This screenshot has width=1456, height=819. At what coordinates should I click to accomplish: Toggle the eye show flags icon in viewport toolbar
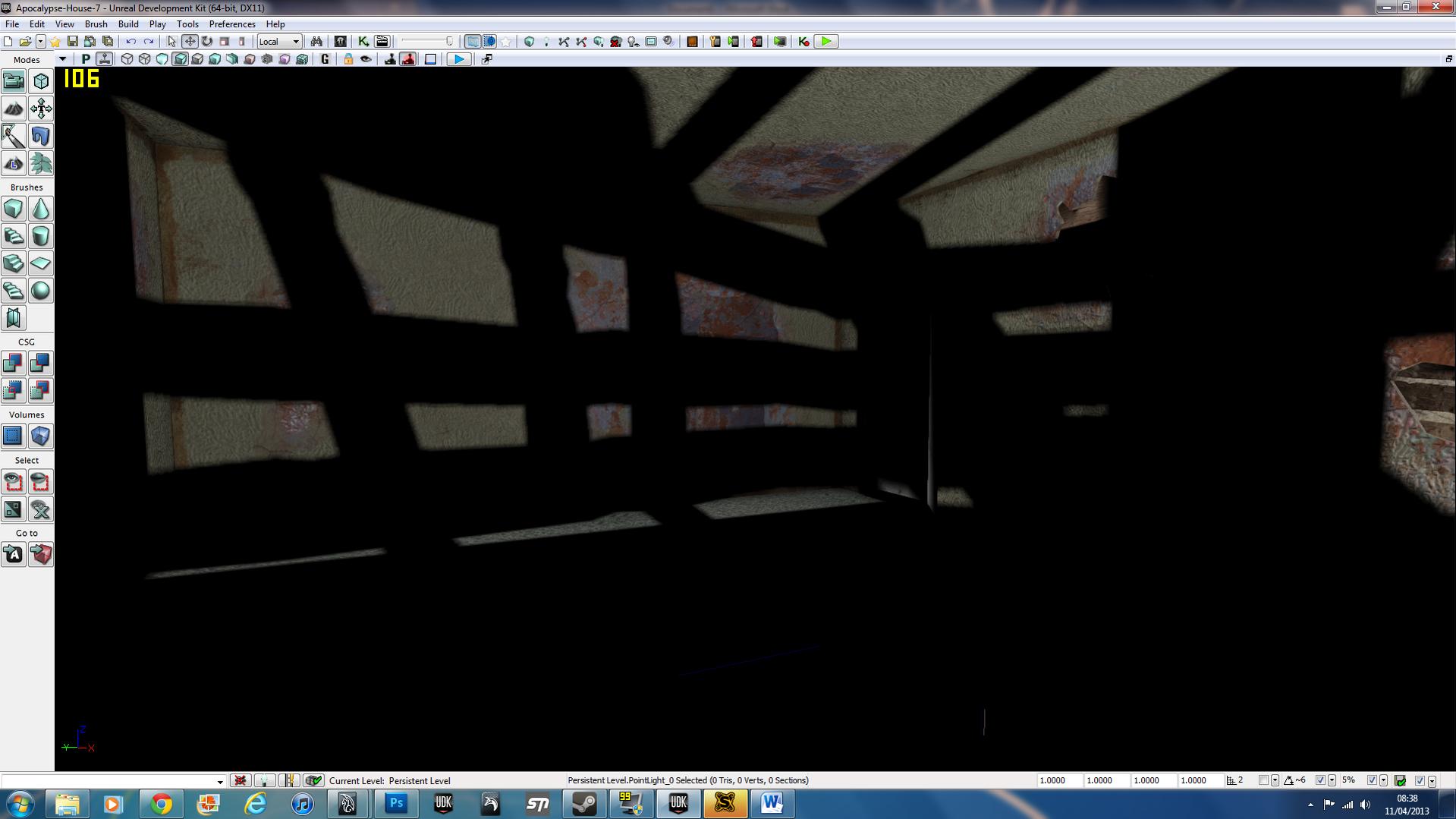(x=366, y=59)
